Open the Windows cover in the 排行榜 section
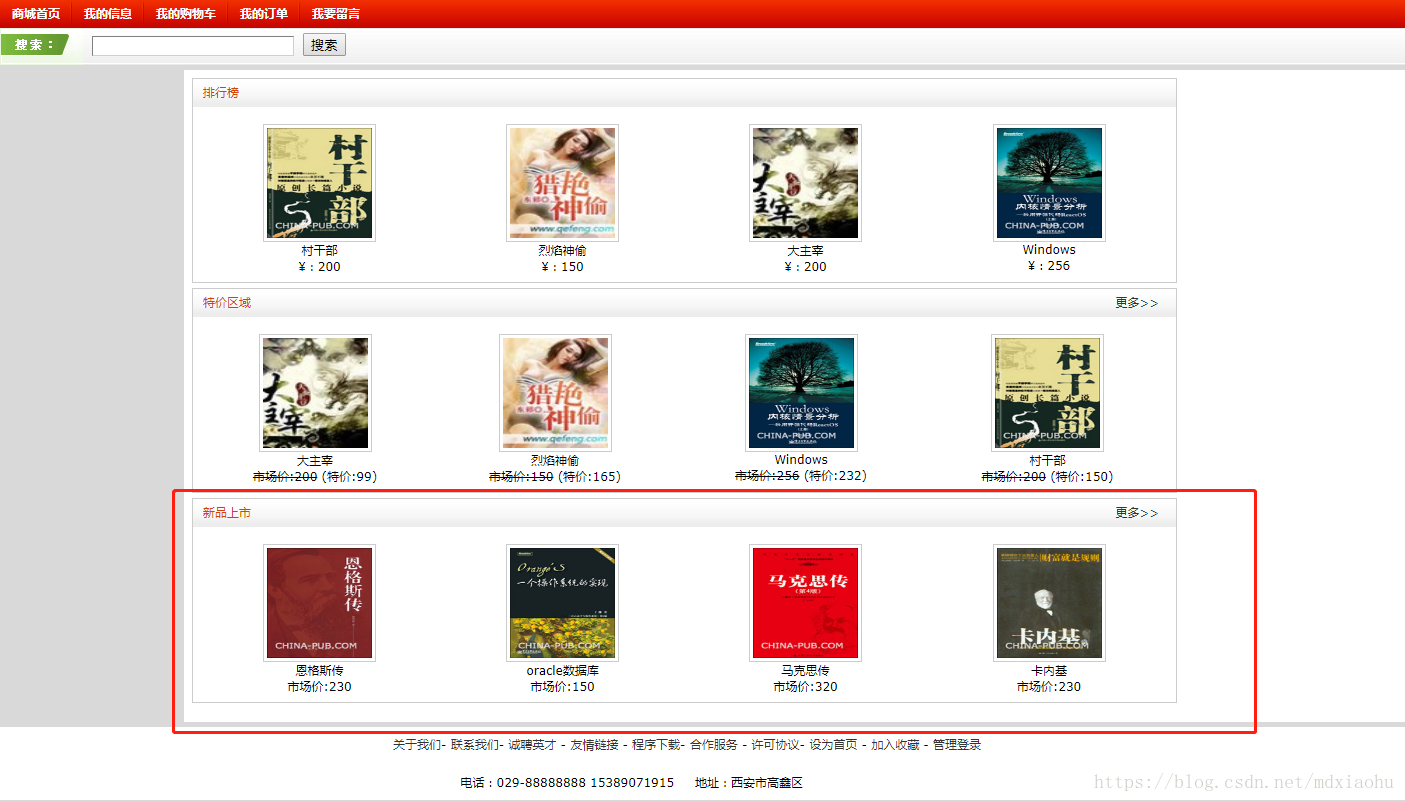Image resolution: width=1405 pixels, height=802 pixels. tap(1049, 183)
